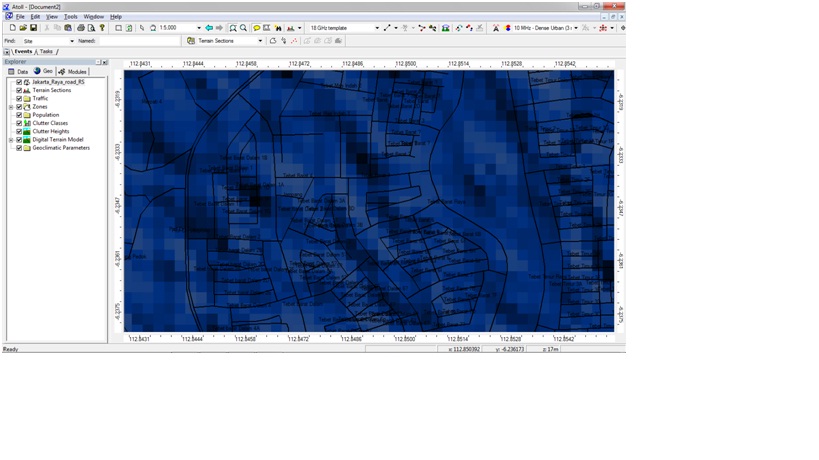Click the new microwave link line icon
Screen dimensions: 819x460
click(x=387, y=28)
